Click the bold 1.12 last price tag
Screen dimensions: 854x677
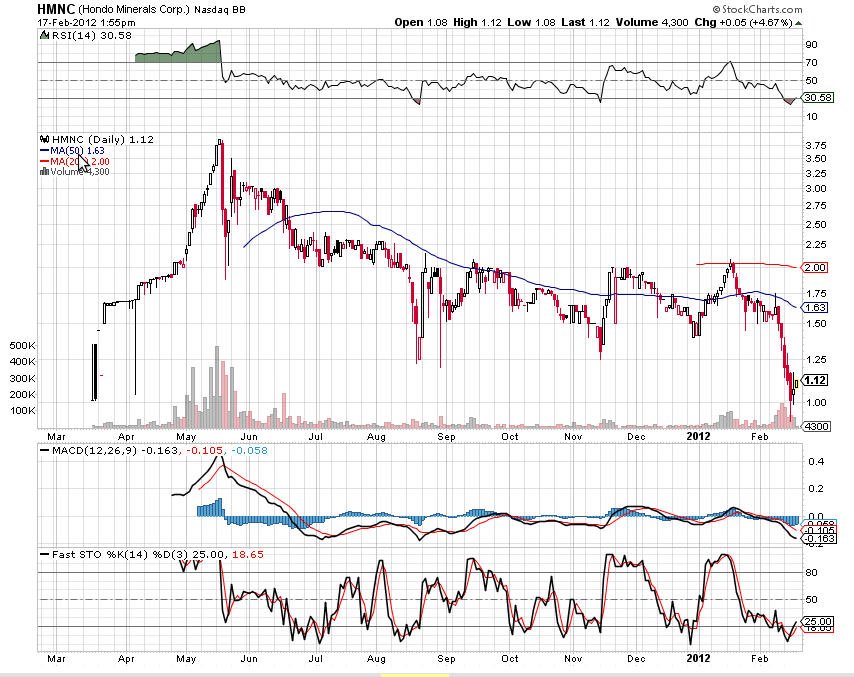pos(815,380)
